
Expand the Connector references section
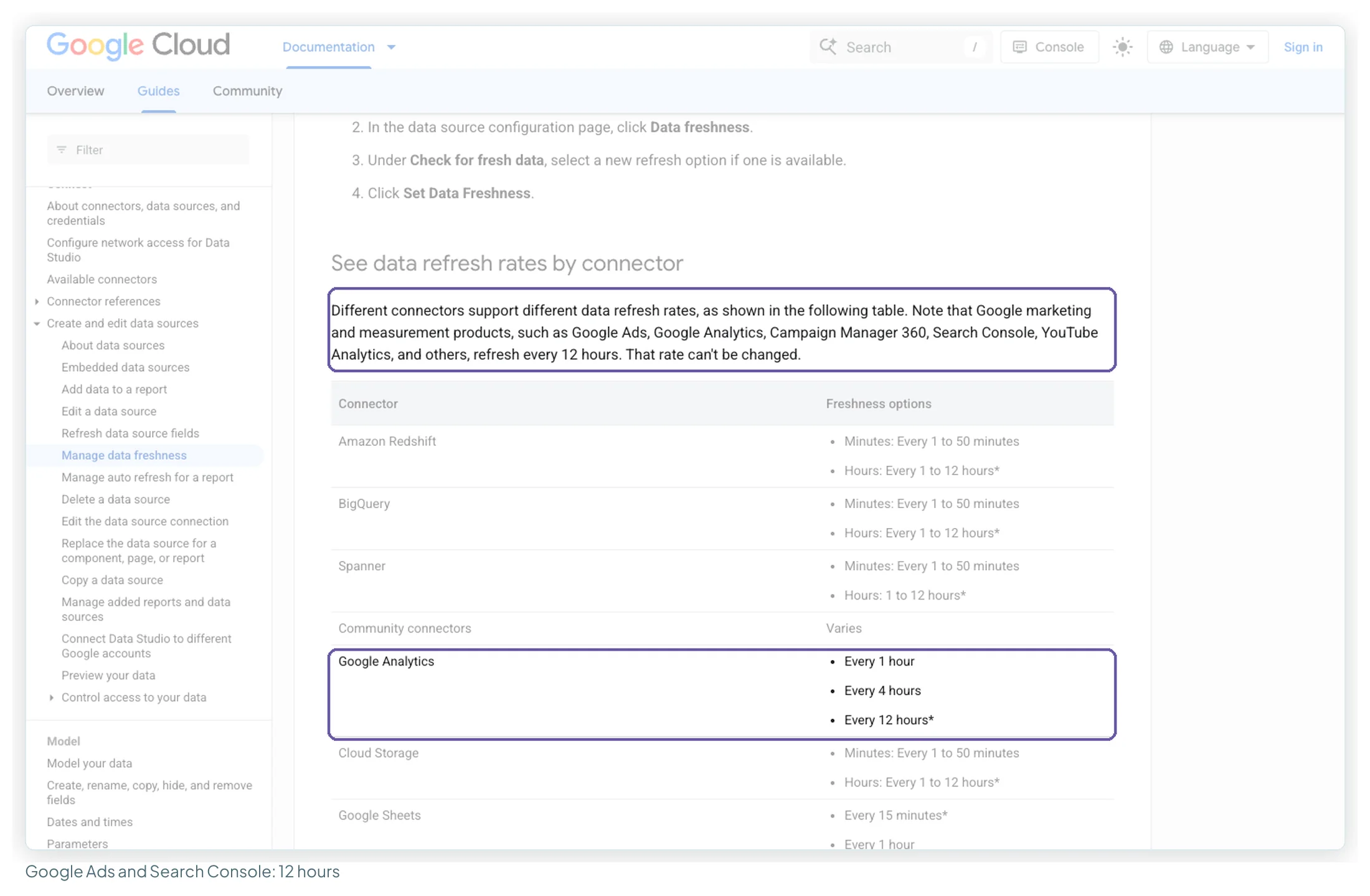[37, 301]
